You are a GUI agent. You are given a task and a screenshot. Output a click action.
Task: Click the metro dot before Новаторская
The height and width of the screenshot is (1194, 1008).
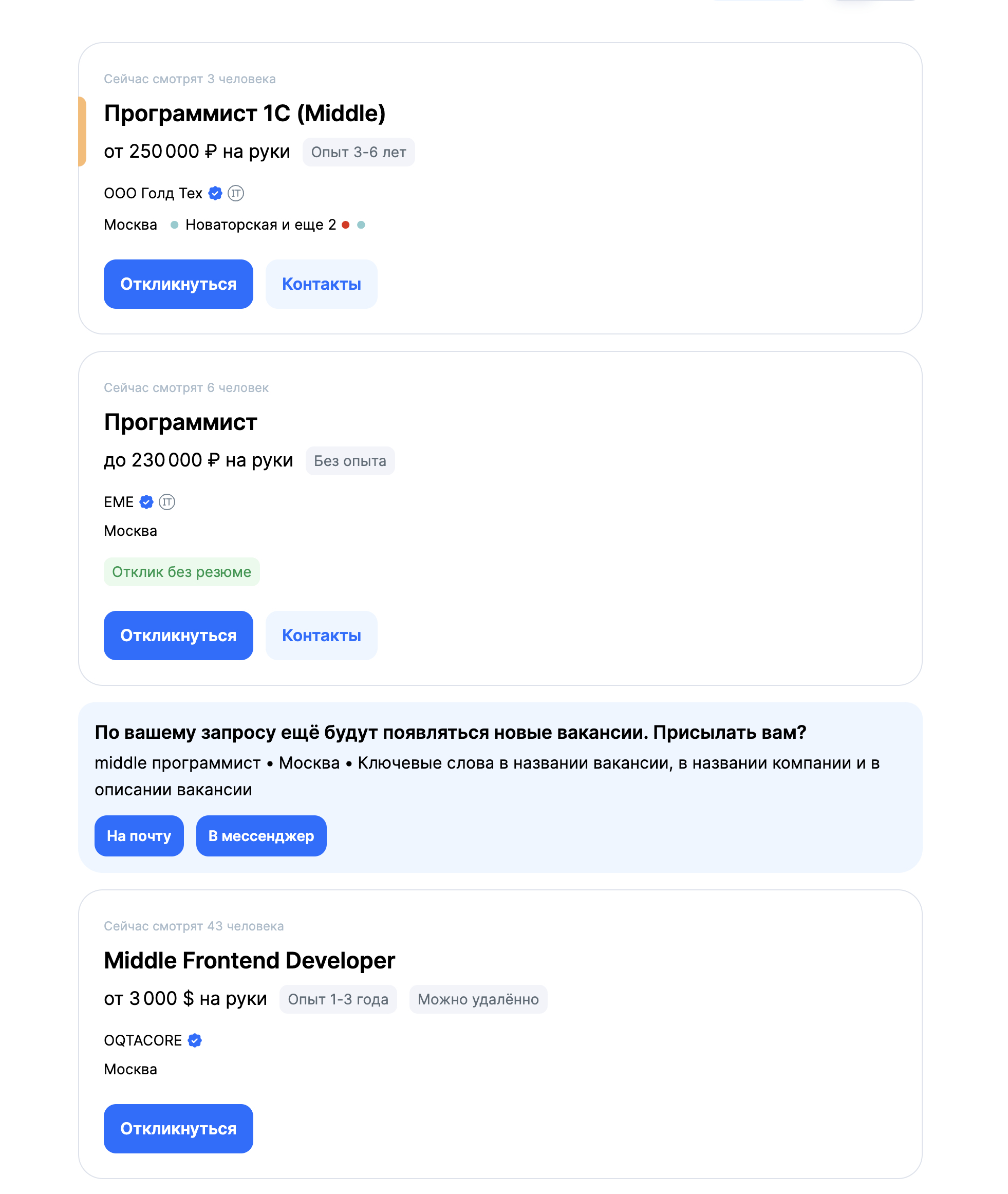[x=174, y=225]
